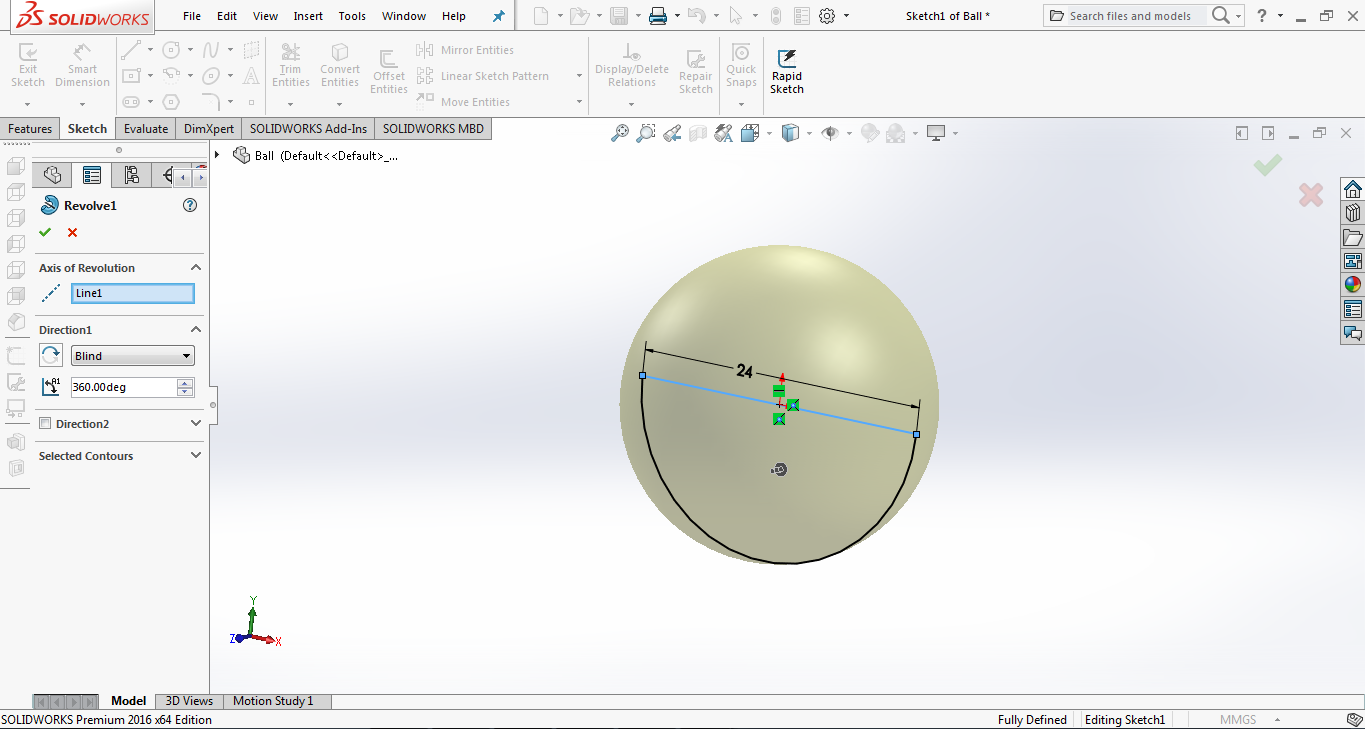Switch to the SOLIDWORKS Add-Ins tab
Screen dimensions: 1365x729
point(308,128)
